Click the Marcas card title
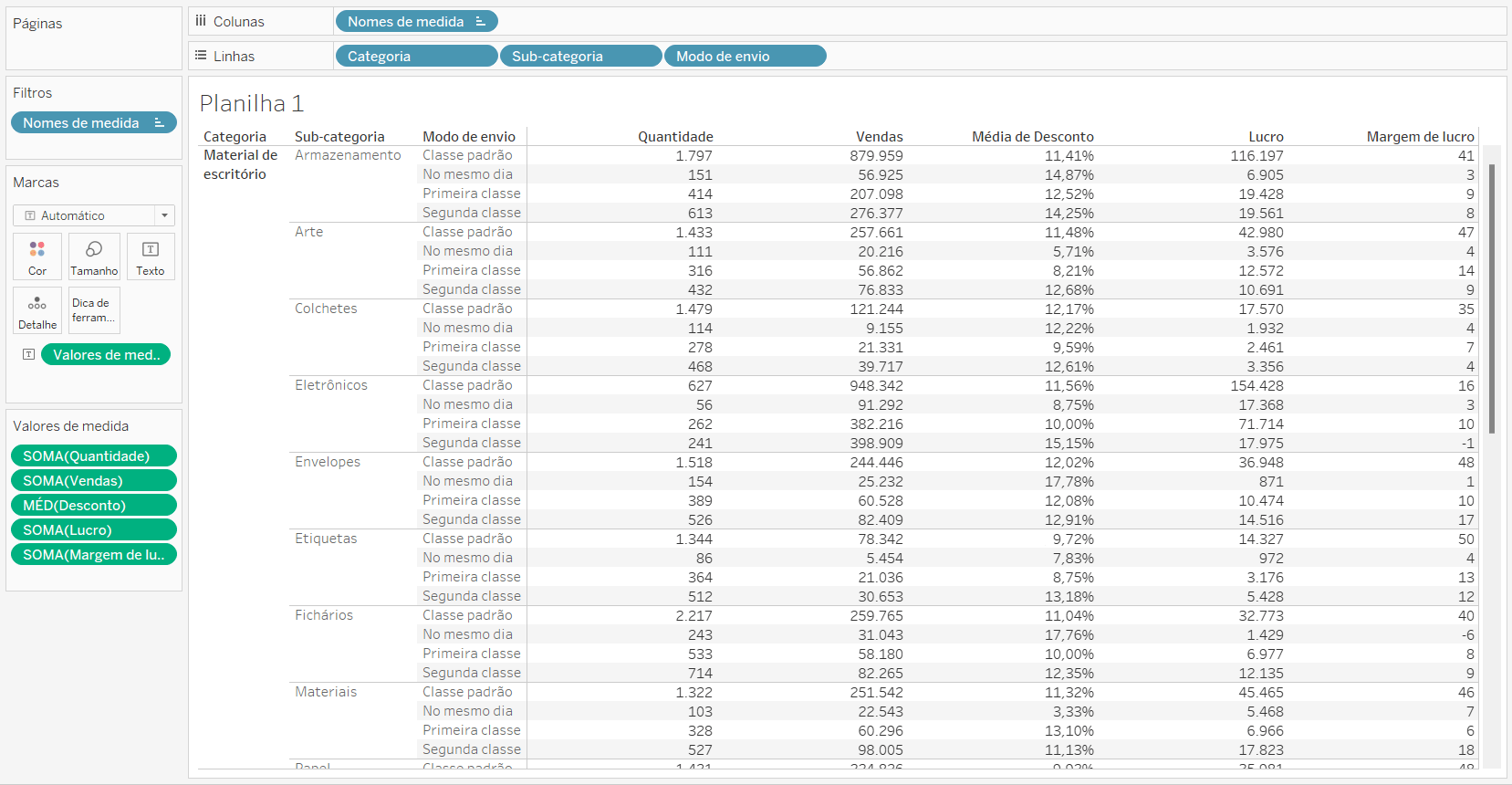 coord(36,183)
